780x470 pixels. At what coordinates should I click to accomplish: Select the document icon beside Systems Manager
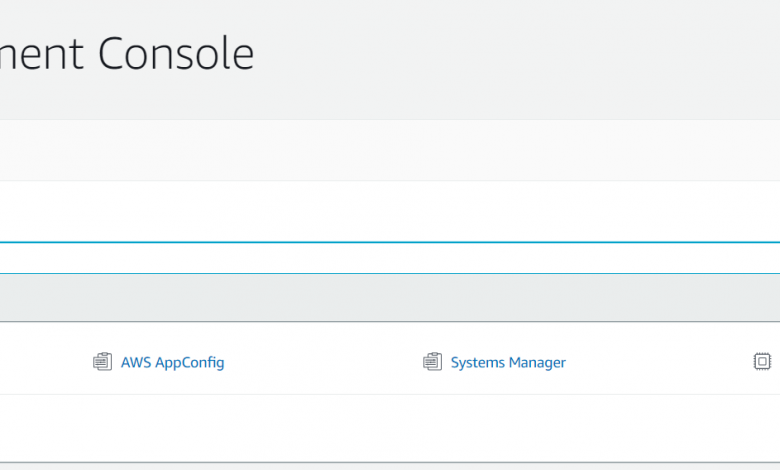pyautogui.click(x=432, y=362)
